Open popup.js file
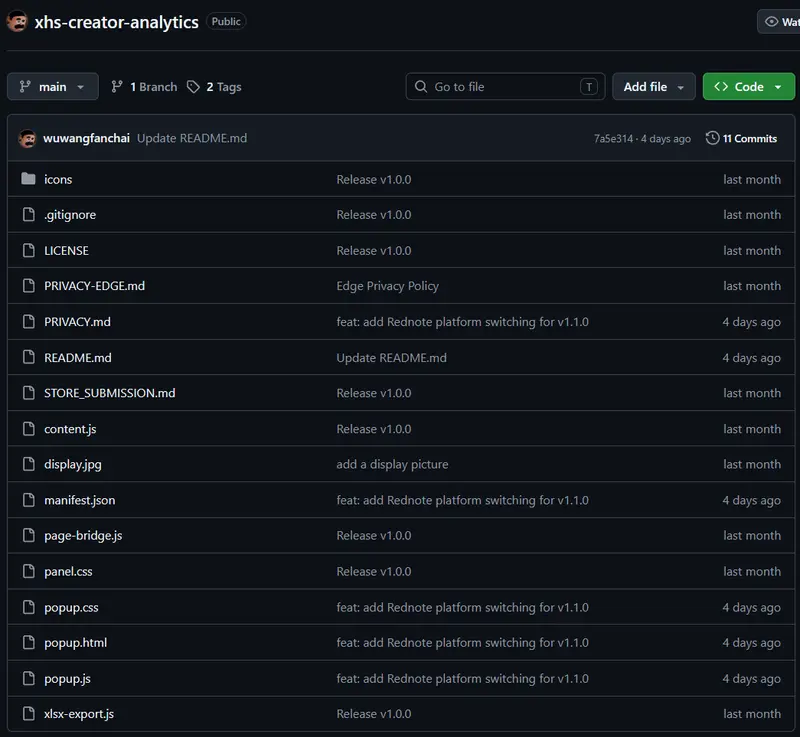800x737 pixels. pyautogui.click(x=67, y=679)
